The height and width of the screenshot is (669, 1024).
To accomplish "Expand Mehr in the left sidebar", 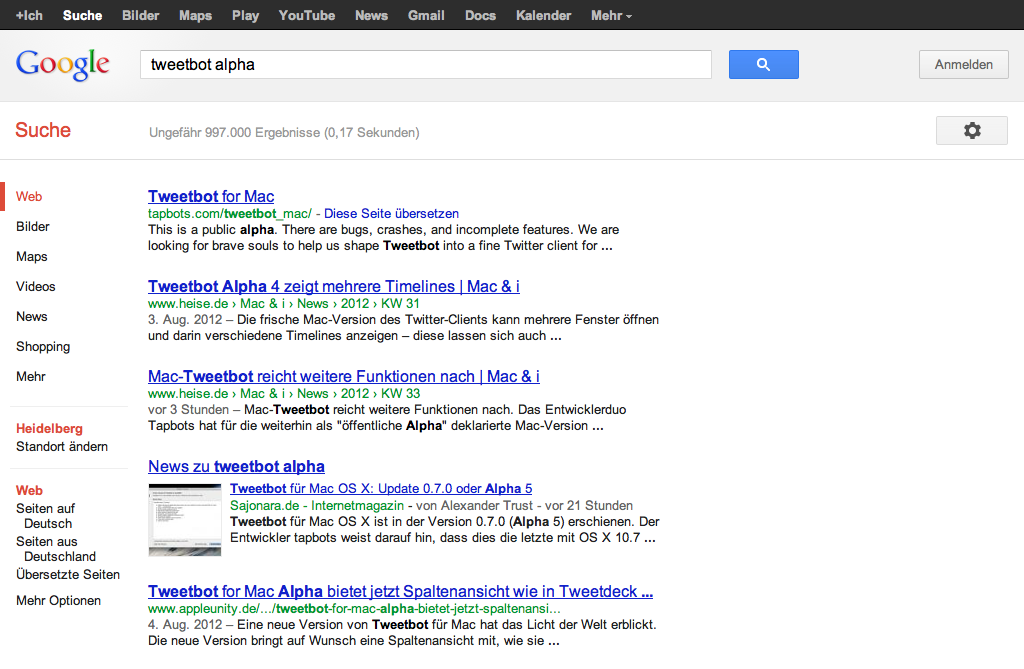I will pos(31,377).
